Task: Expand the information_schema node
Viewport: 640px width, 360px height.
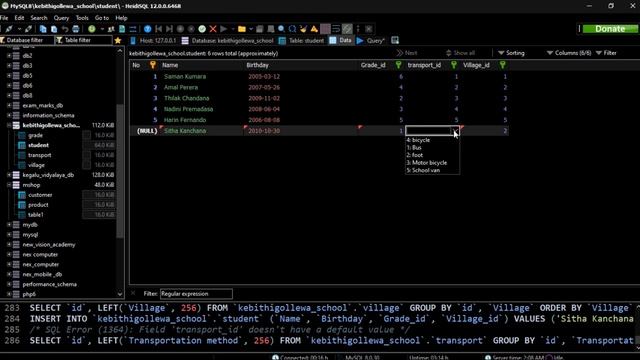Action: (9, 115)
